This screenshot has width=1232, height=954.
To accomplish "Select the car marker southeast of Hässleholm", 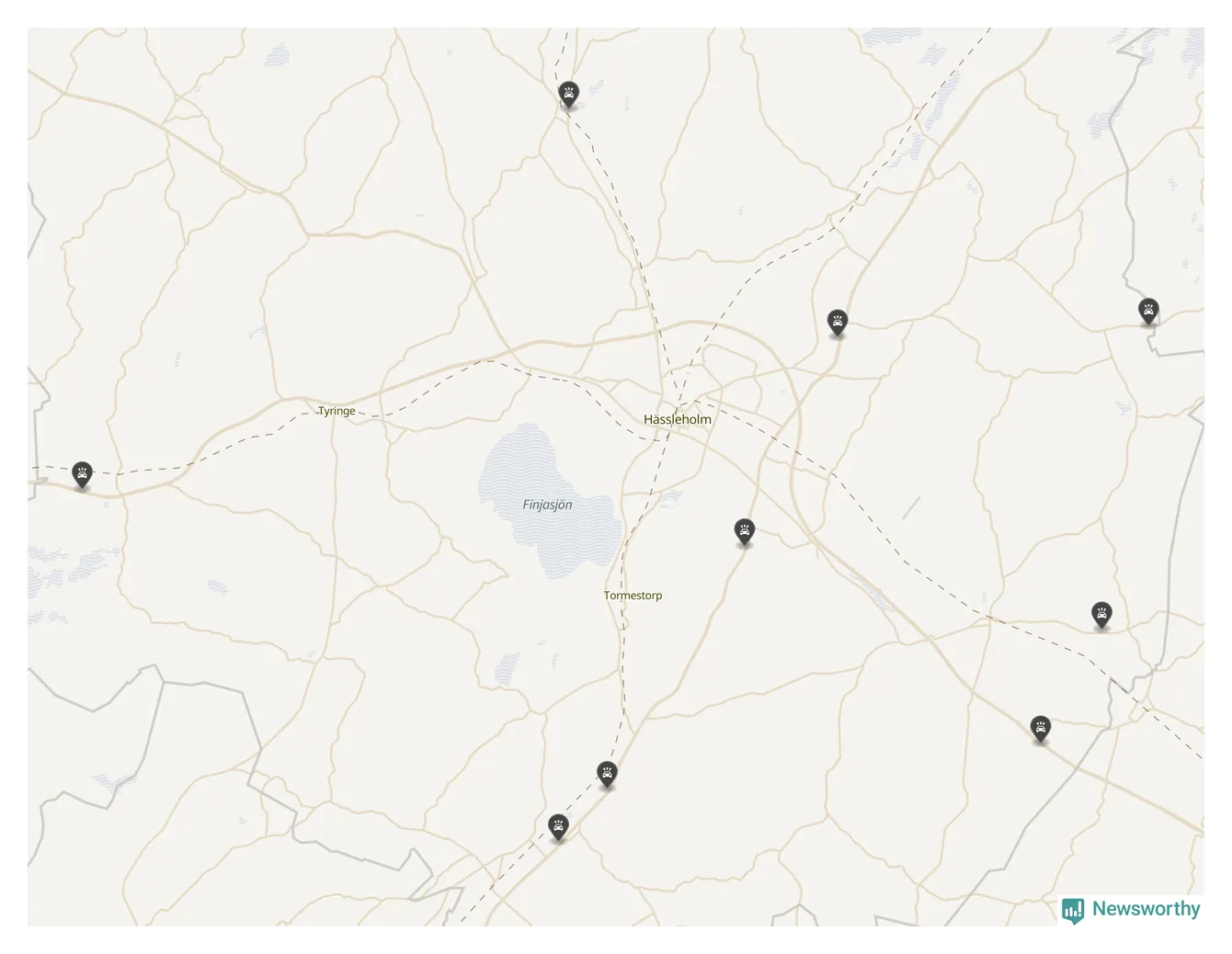I will click(x=745, y=532).
